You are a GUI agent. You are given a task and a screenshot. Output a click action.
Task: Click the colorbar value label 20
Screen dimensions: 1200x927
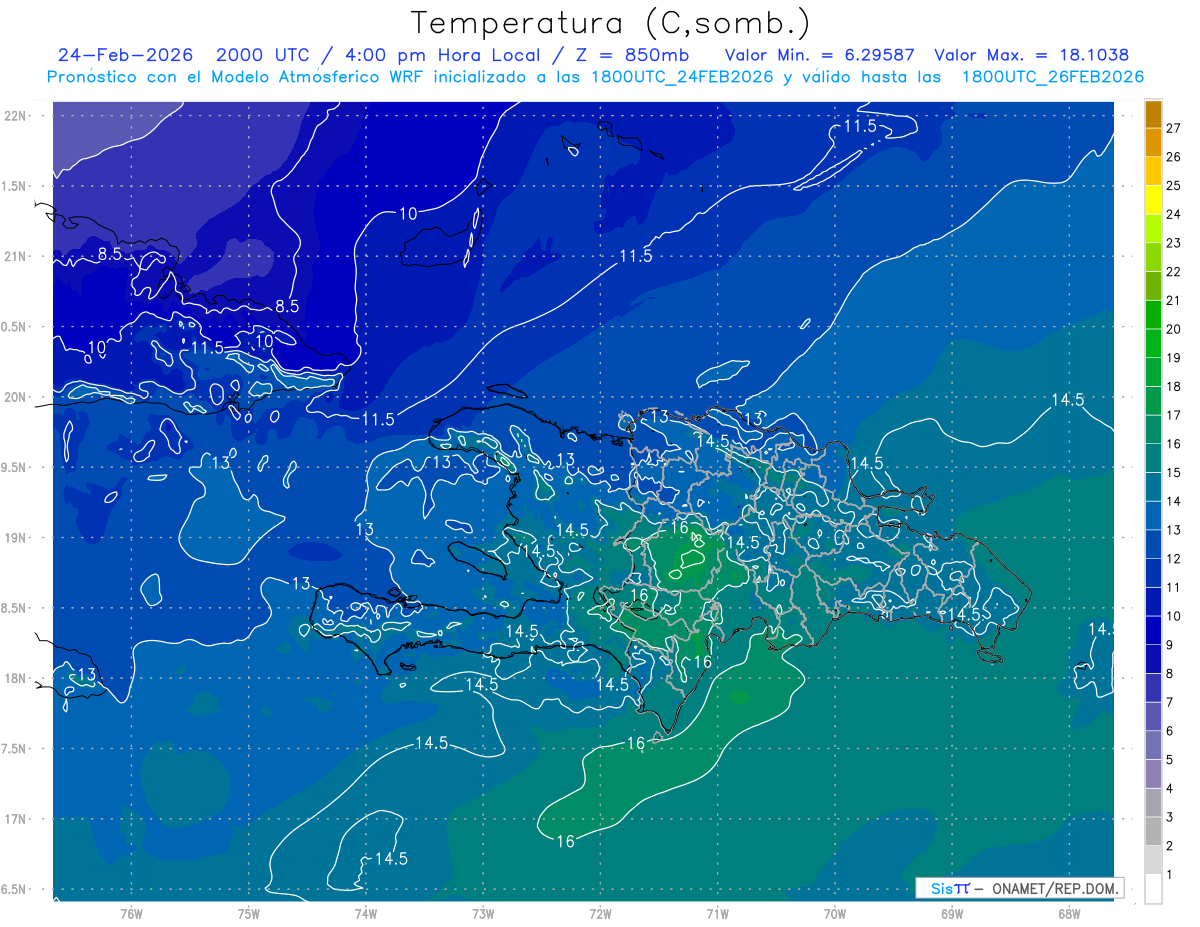pos(1173,329)
